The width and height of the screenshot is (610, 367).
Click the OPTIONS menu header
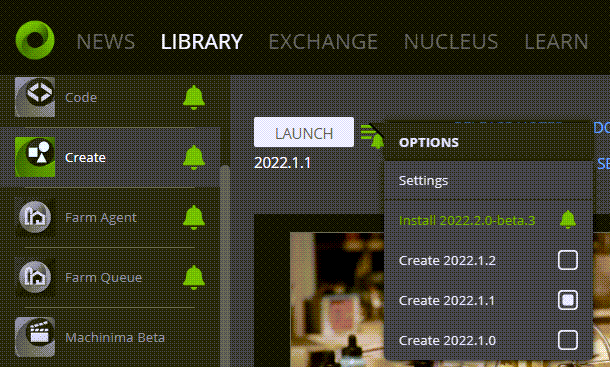point(488,142)
